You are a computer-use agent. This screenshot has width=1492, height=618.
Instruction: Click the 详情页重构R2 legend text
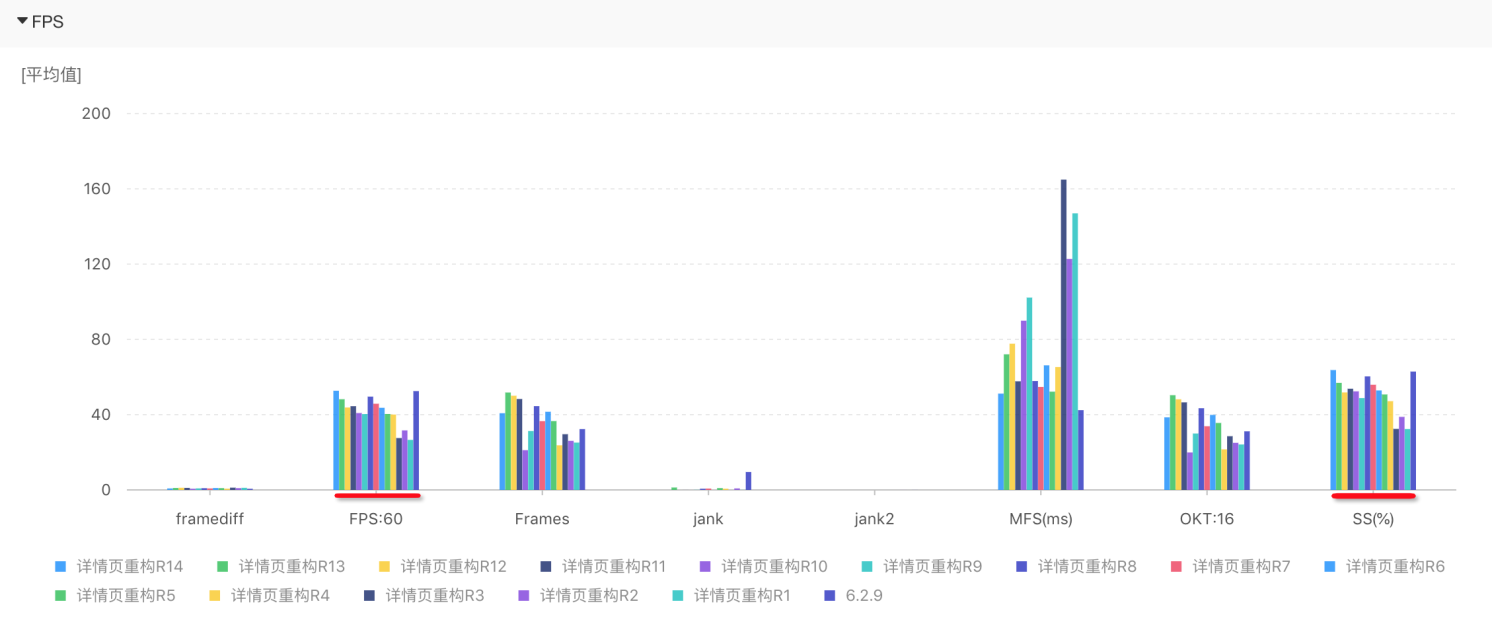(589, 596)
